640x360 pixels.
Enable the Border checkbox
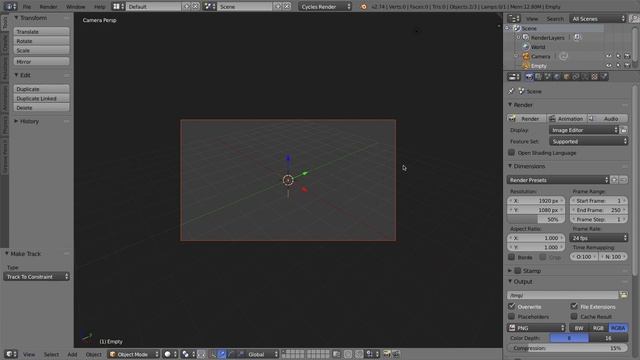coord(511,257)
